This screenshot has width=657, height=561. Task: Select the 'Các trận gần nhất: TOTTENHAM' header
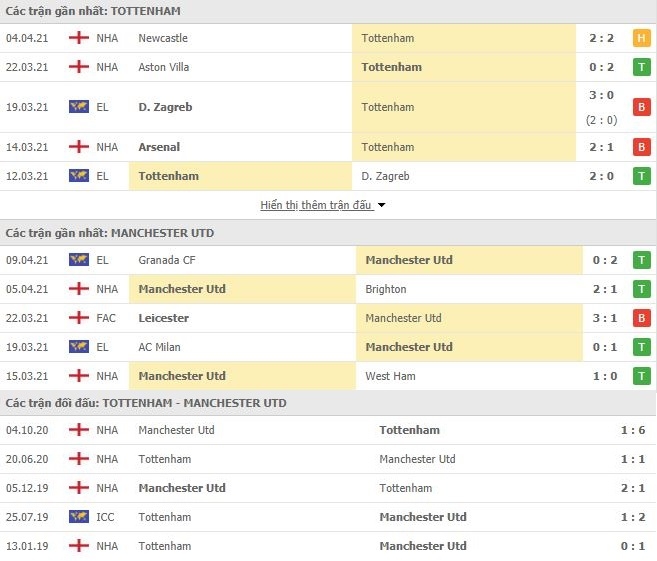(328, 11)
